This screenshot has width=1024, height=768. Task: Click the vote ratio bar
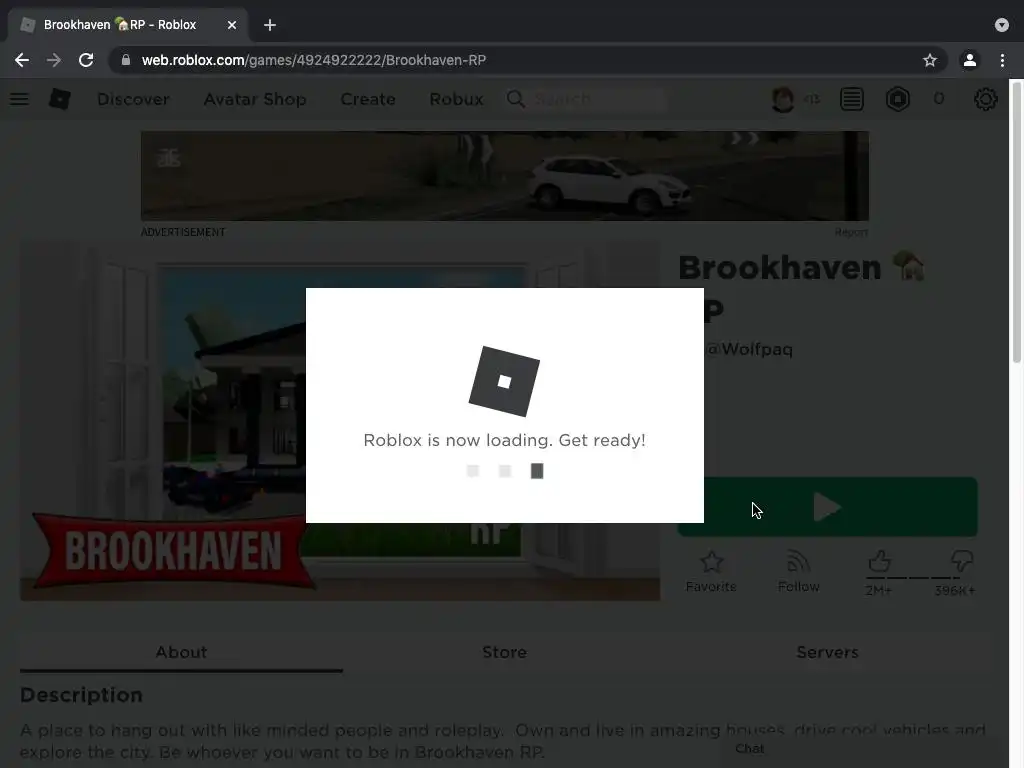pos(921,578)
